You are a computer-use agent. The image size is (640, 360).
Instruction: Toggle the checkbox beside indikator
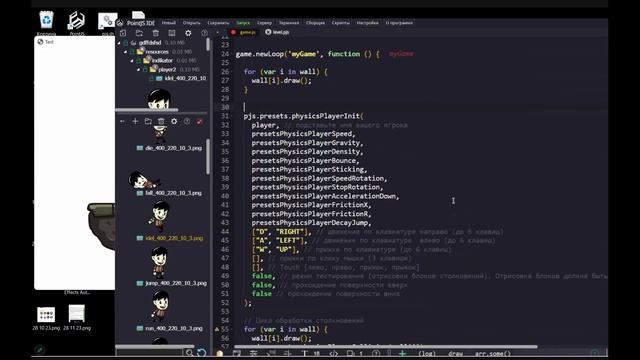tap(139, 61)
